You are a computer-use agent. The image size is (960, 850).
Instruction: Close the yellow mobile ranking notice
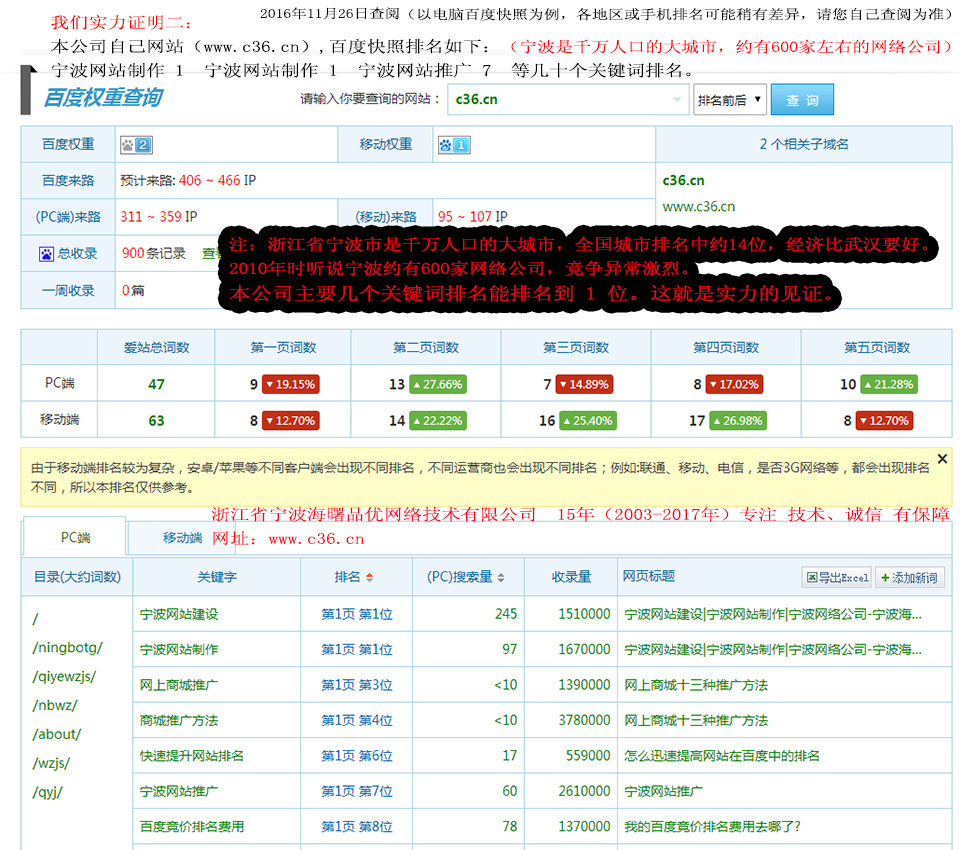tap(941, 459)
